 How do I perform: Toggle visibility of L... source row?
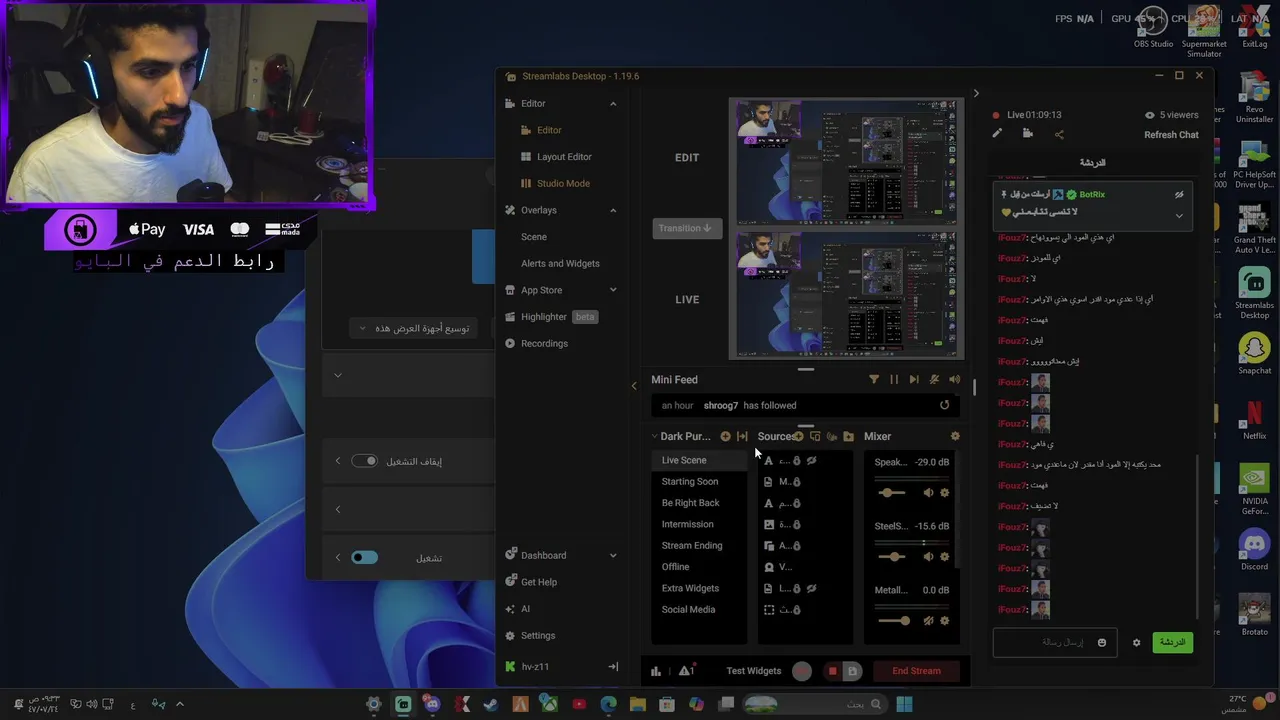click(x=811, y=589)
